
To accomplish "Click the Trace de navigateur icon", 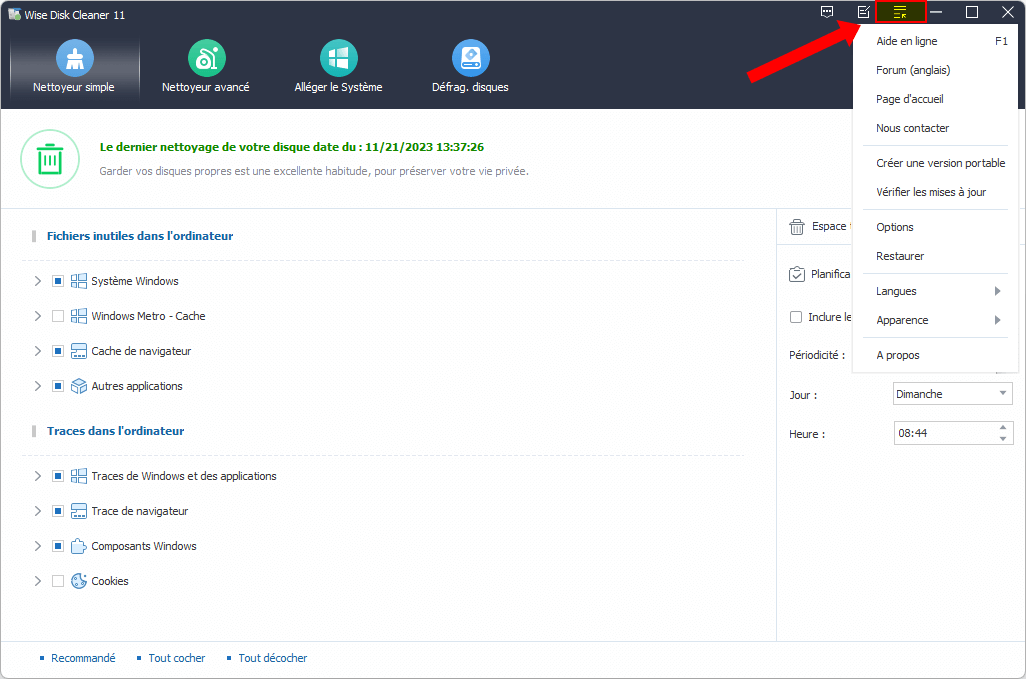I will [x=79, y=511].
